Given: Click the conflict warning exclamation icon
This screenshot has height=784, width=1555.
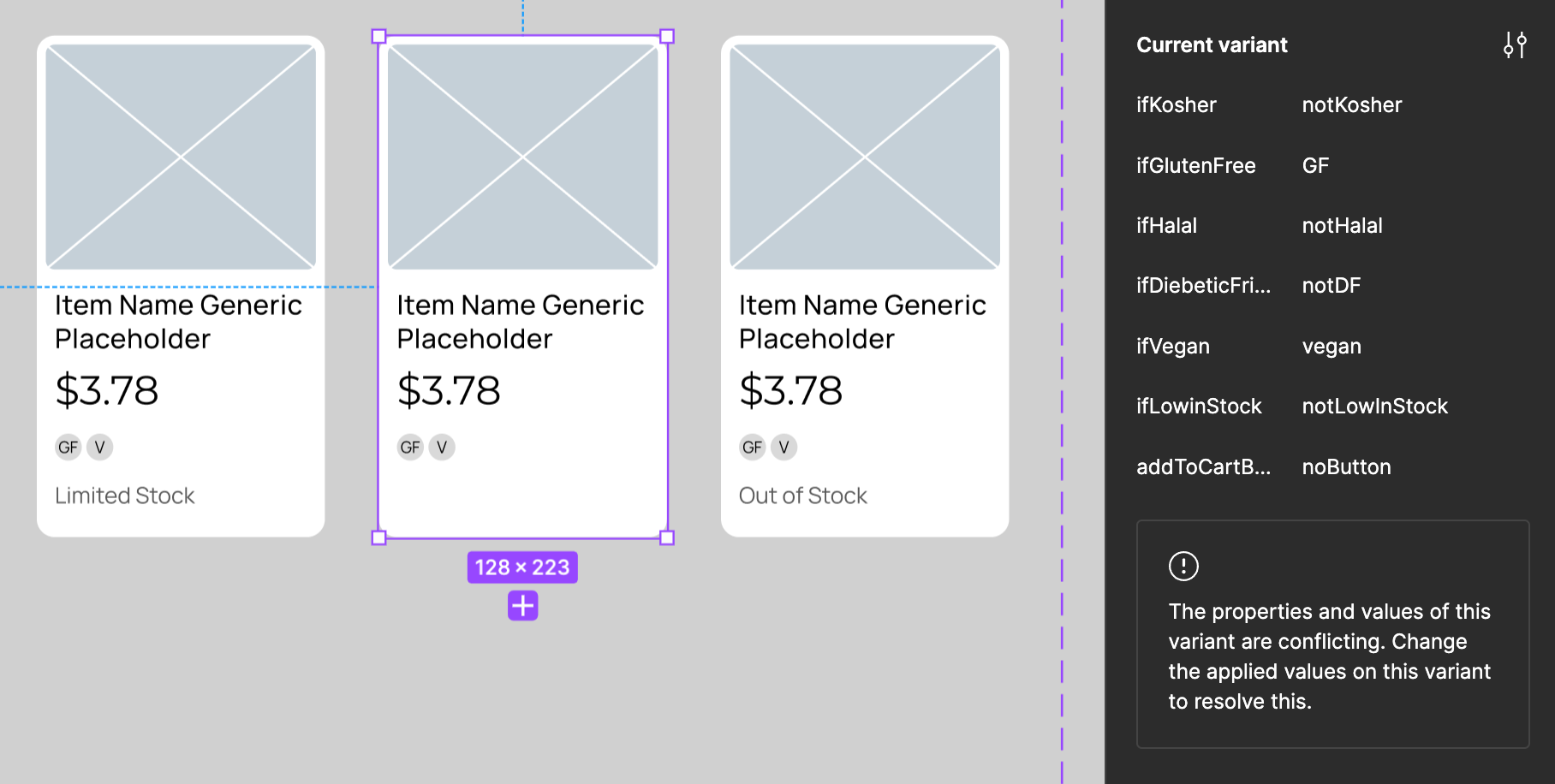Looking at the screenshot, I should click(x=1183, y=566).
